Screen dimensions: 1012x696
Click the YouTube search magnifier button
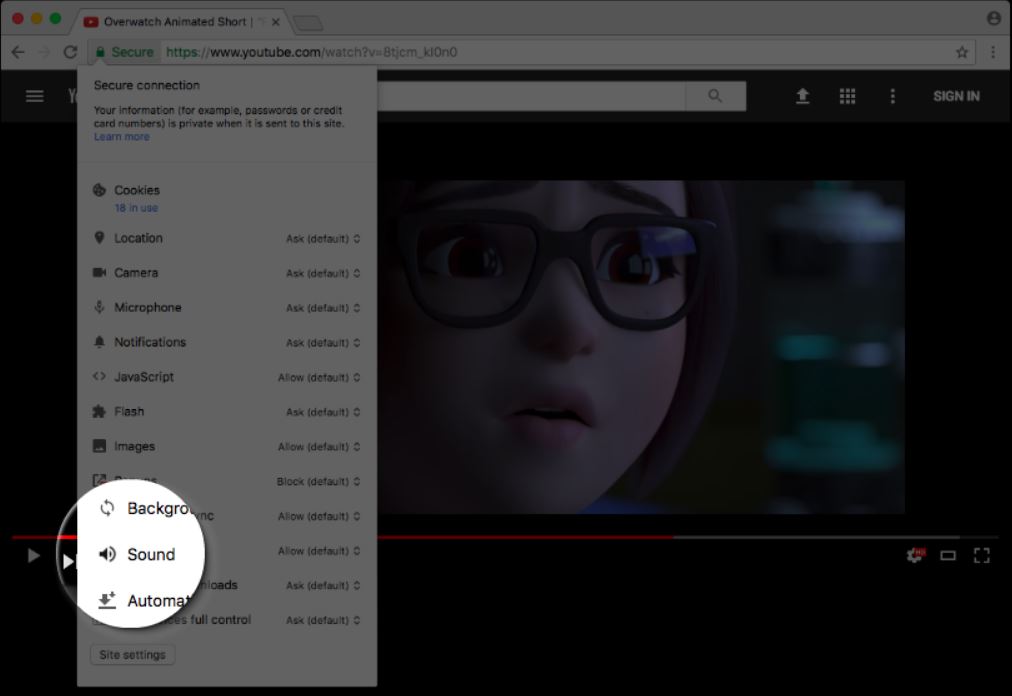(x=714, y=96)
